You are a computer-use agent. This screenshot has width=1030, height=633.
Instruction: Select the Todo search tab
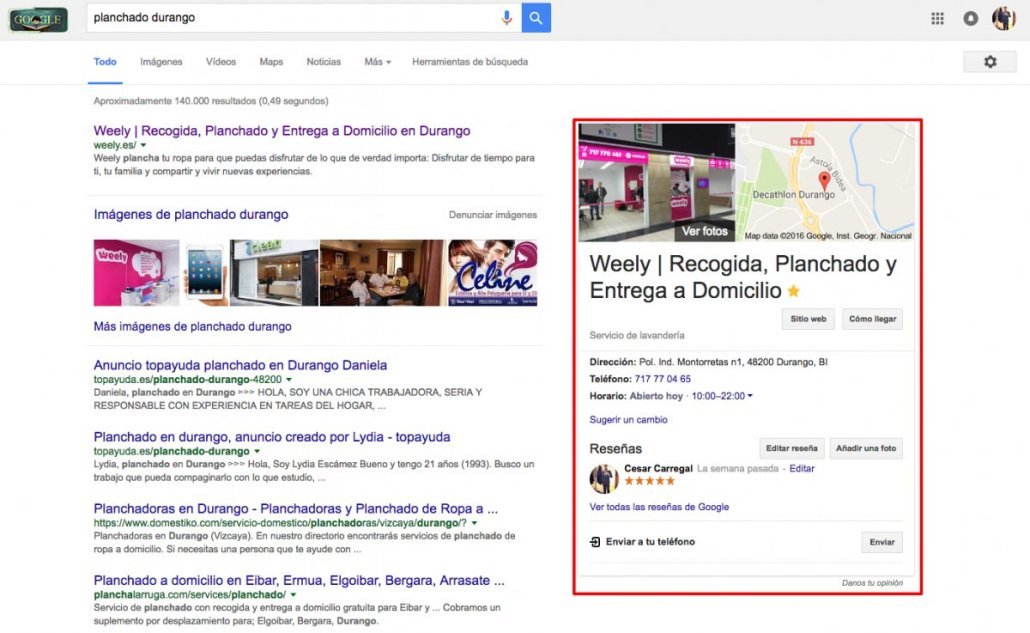[x=105, y=62]
